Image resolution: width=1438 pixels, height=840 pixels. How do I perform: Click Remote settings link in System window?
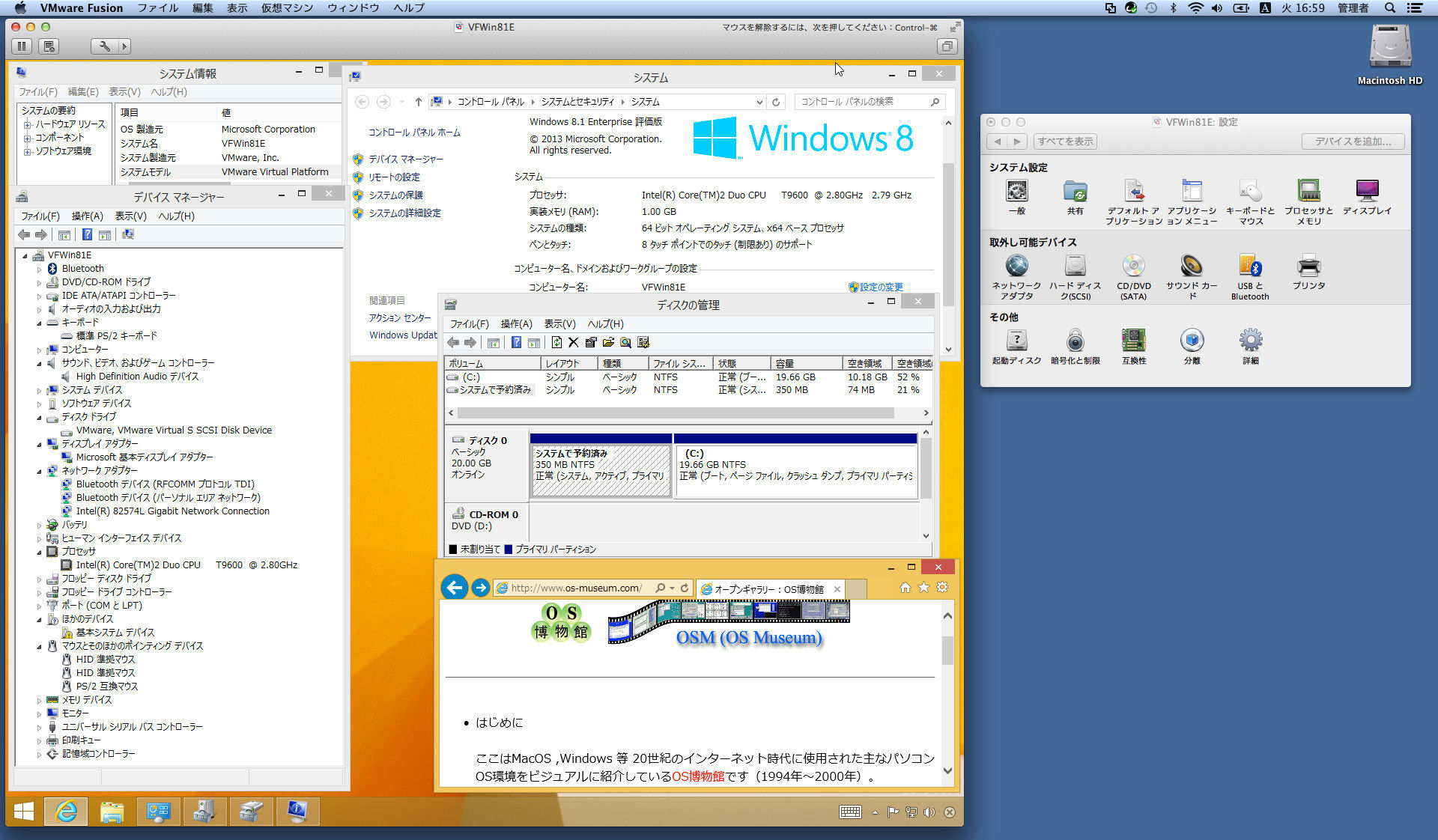(394, 177)
